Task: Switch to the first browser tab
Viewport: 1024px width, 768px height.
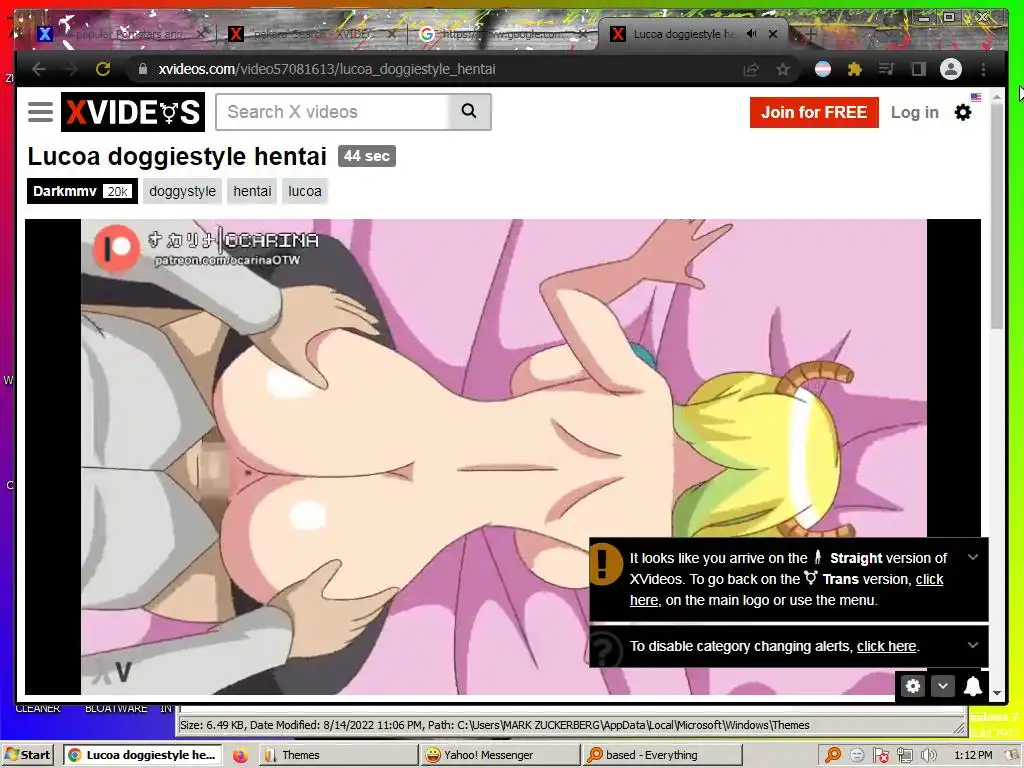Action: coord(121,34)
